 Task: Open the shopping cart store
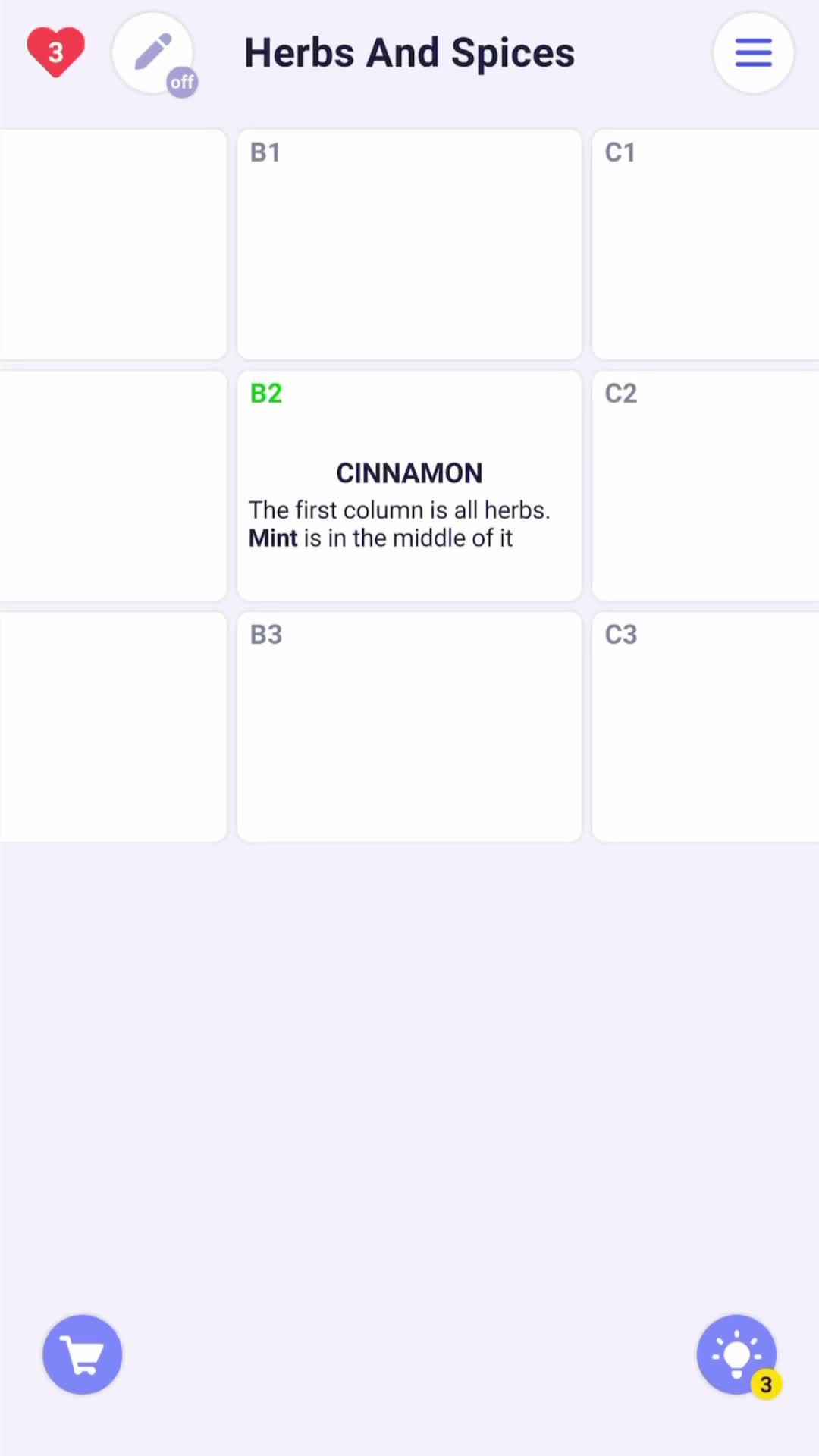coord(83,1354)
